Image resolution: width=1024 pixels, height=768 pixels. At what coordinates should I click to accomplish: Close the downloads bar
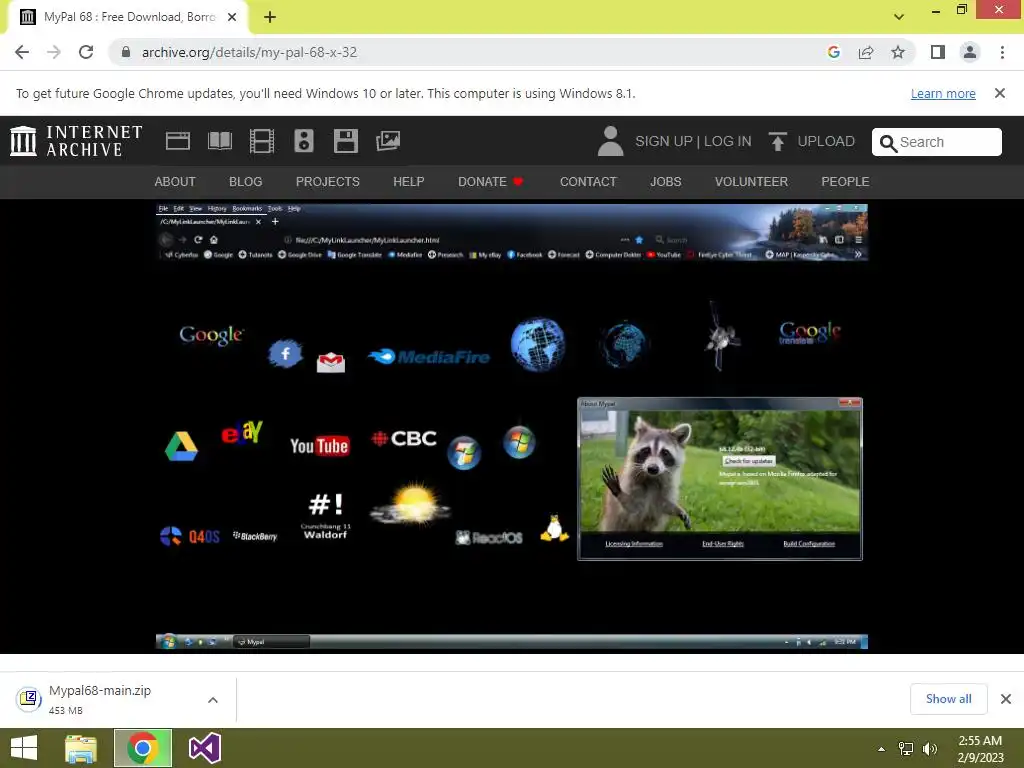[x=1006, y=699]
